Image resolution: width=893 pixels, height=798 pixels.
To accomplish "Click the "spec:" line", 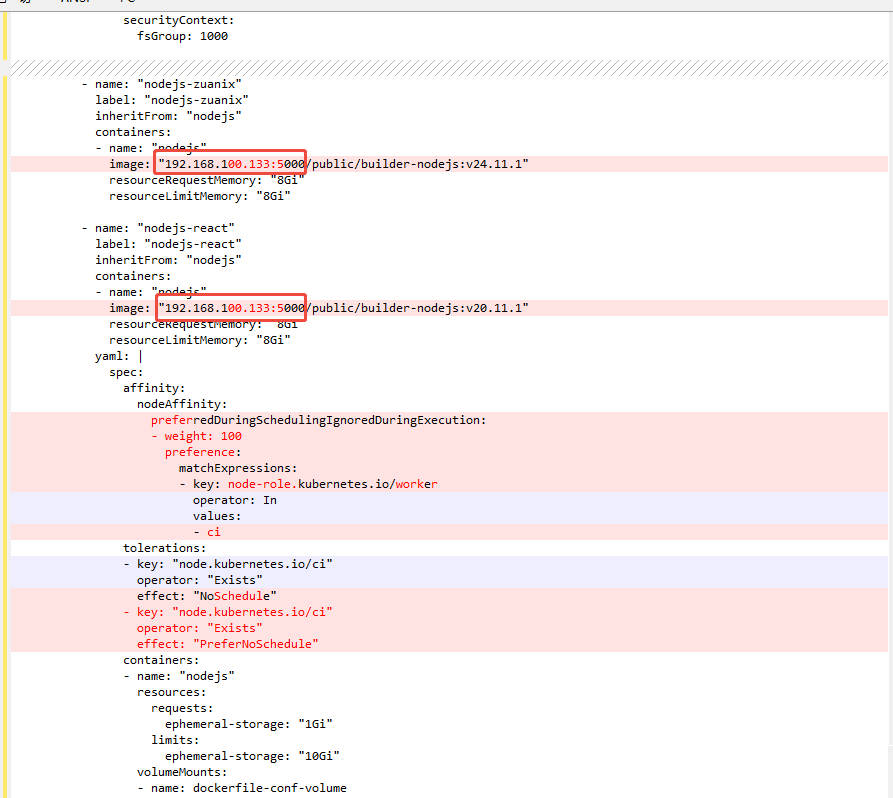I will pyautogui.click(x=126, y=372).
